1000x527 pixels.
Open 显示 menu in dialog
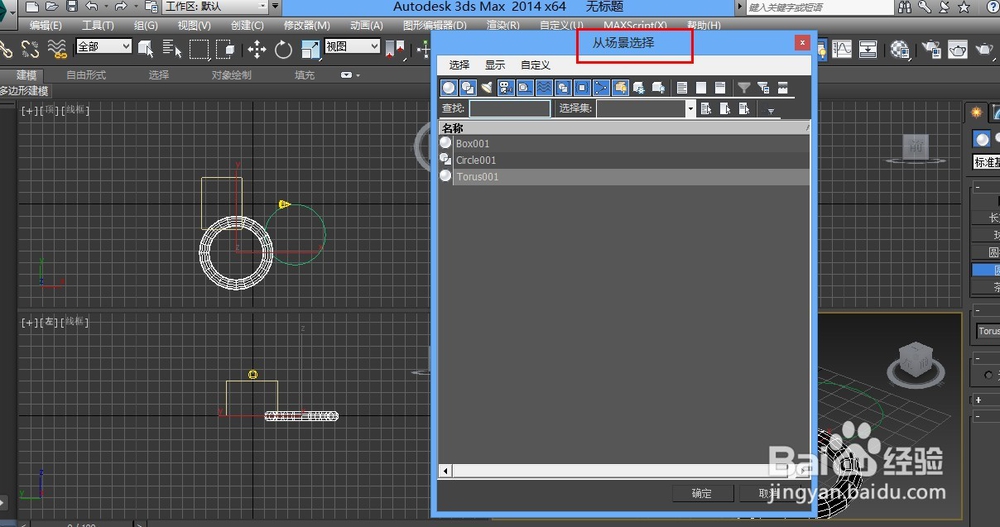(x=495, y=65)
